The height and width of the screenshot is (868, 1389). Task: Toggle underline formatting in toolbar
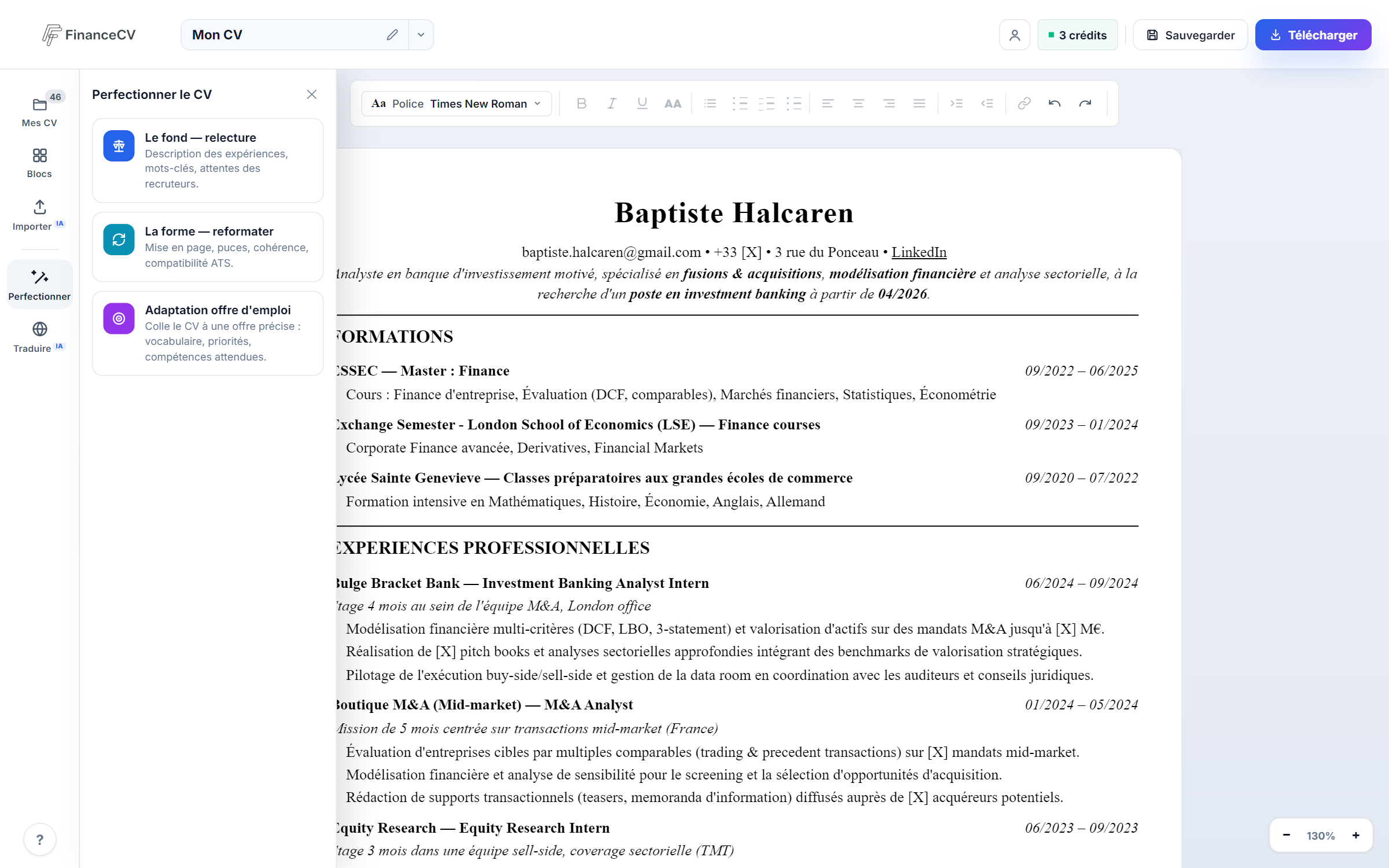(642, 104)
